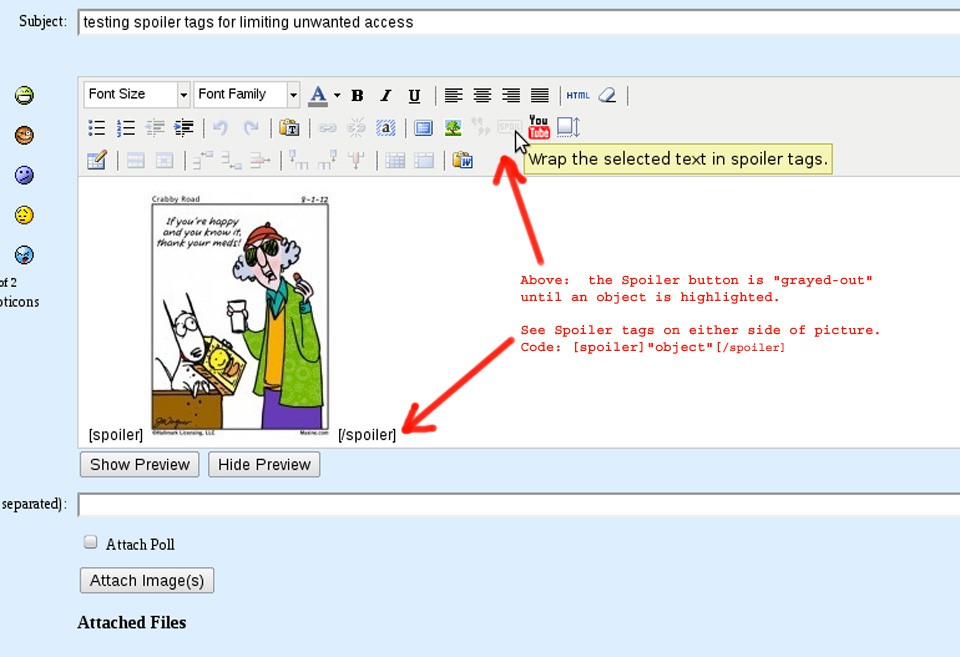Open the Font Size dropdown

[136, 94]
